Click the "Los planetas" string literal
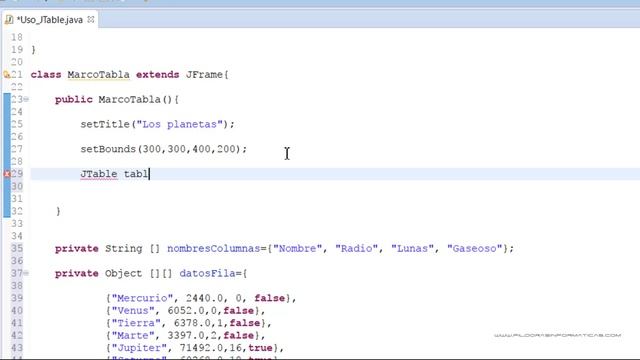 pos(180,124)
